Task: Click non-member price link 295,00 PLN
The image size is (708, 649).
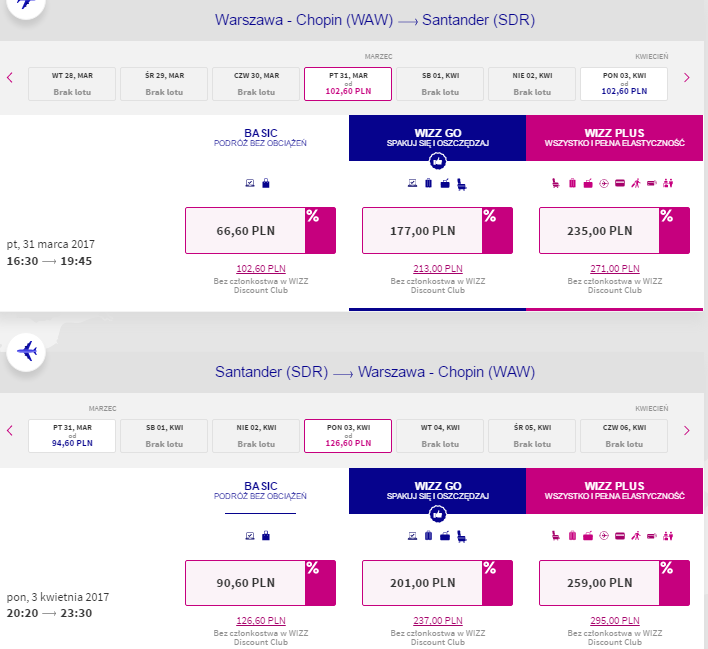Action: 615,621
